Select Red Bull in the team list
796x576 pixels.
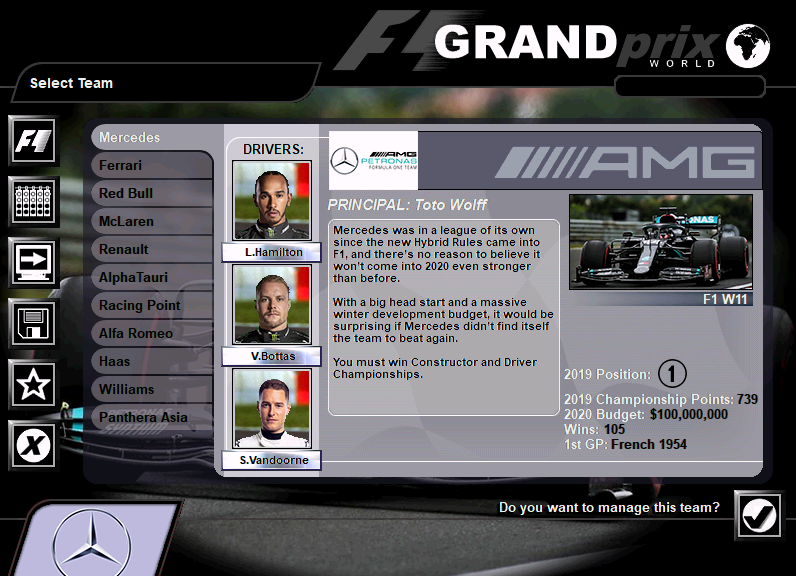(152, 193)
